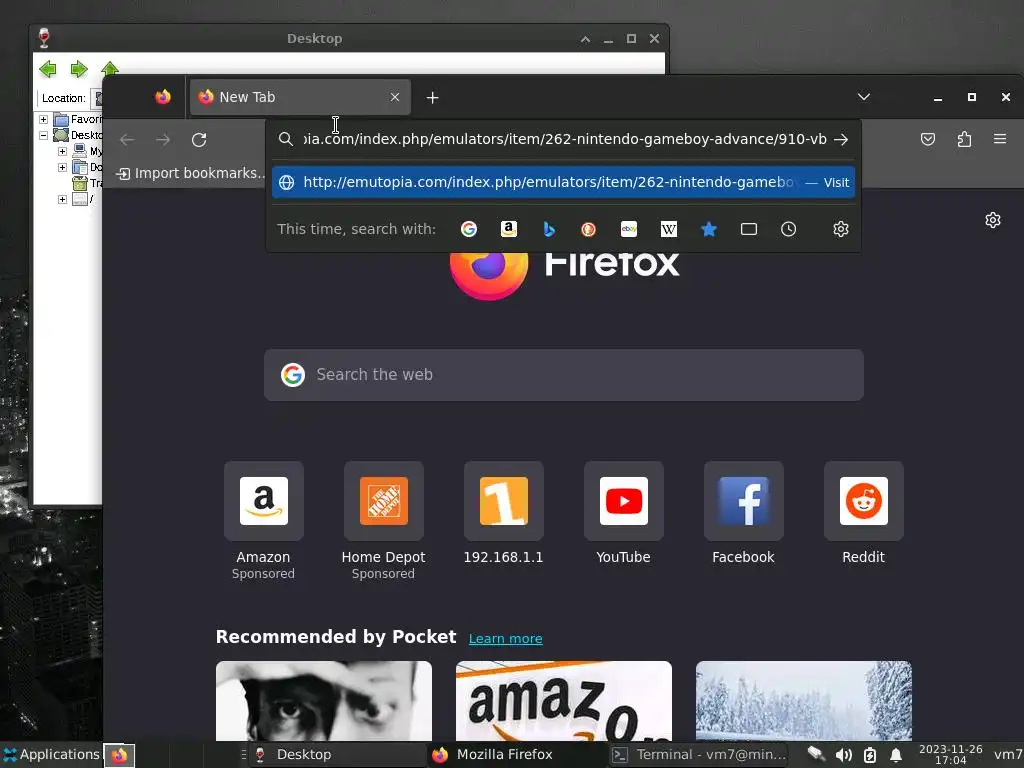Open Pocket story with Amazon logo image
Viewport: 1024px width, 768px height.
[x=564, y=701]
